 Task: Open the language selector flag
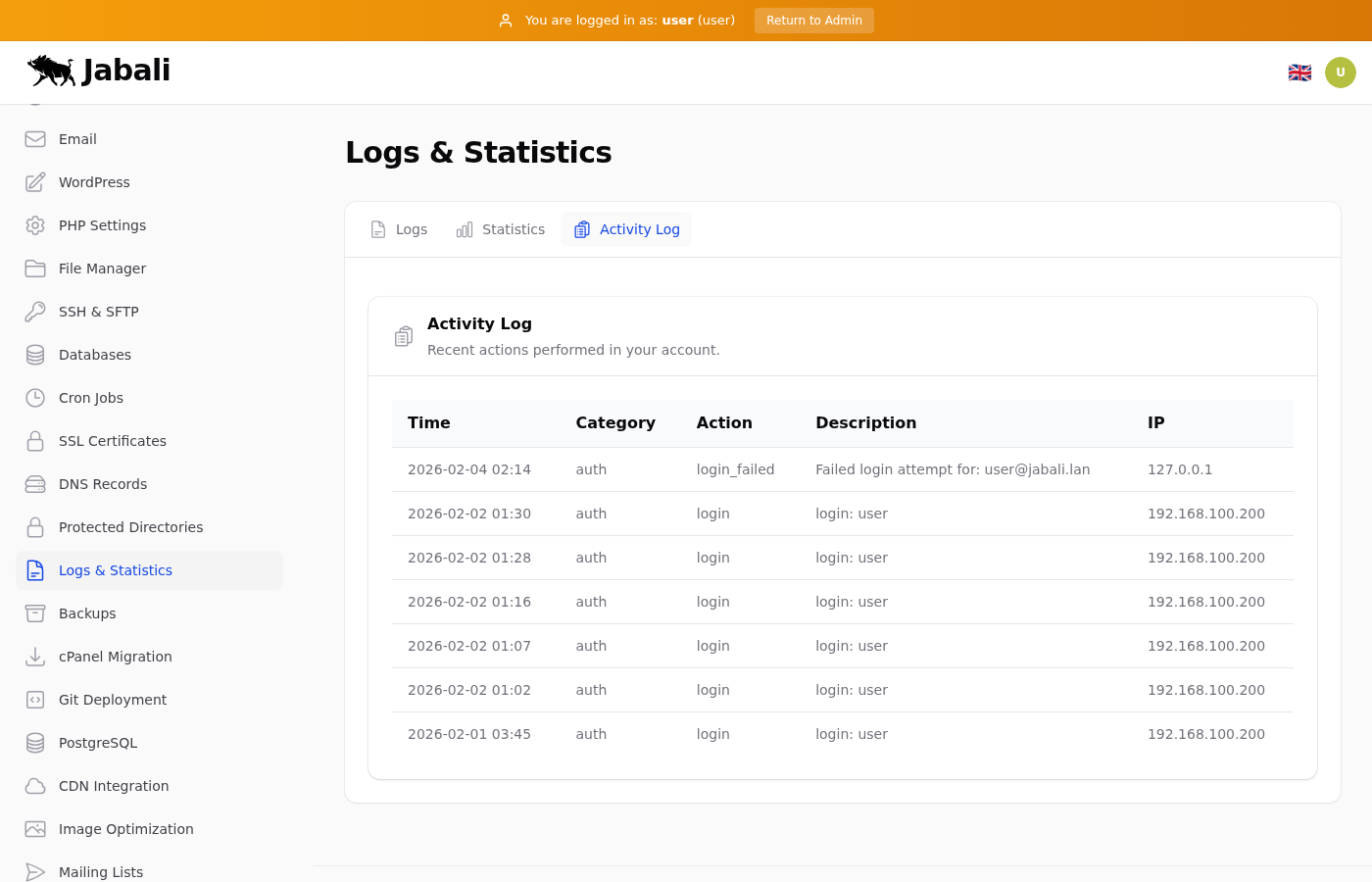[1299, 73]
